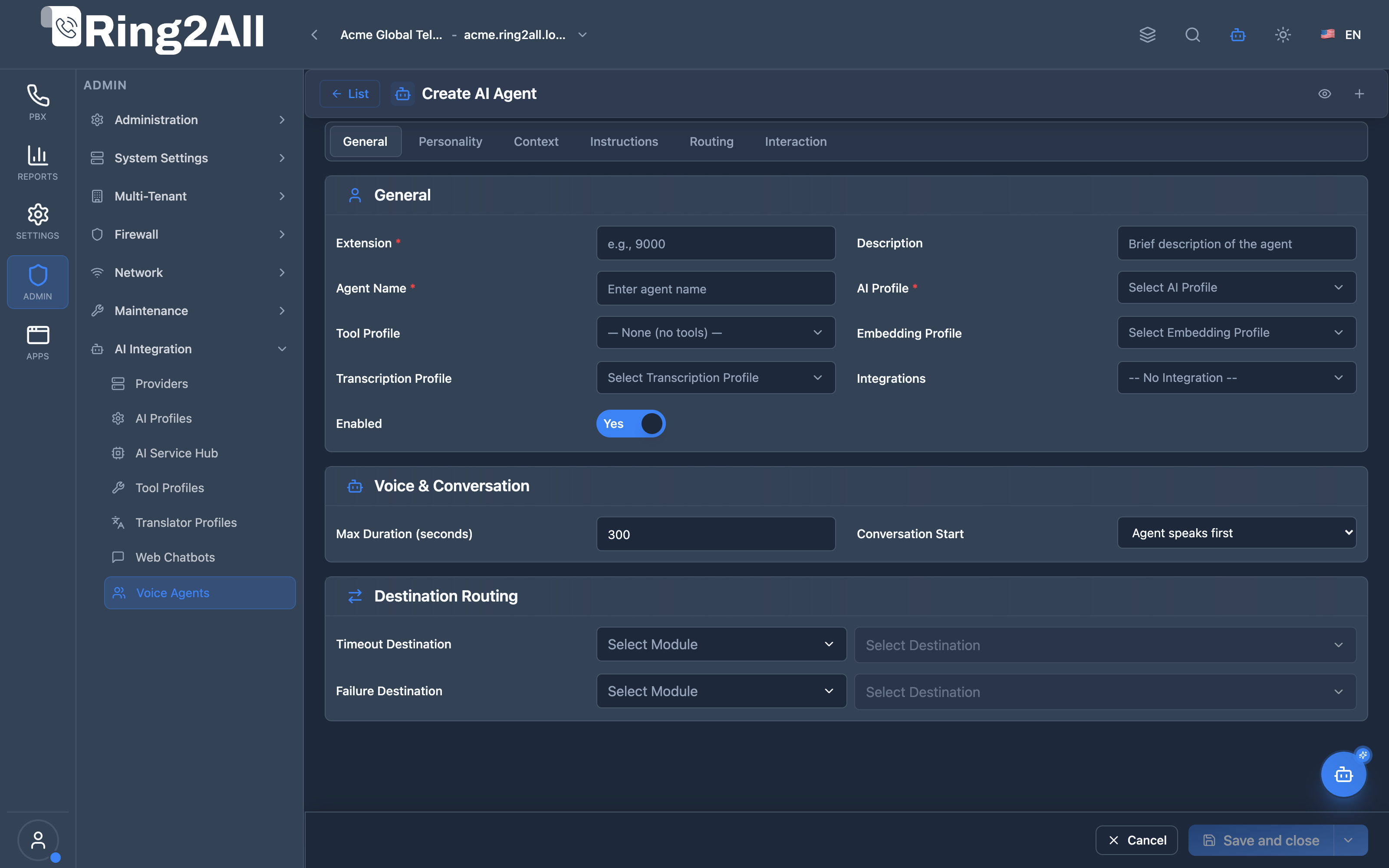This screenshot has height=868, width=1389.
Task: Click the AI robot icon in top bar
Action: [x=1238, y=34]
